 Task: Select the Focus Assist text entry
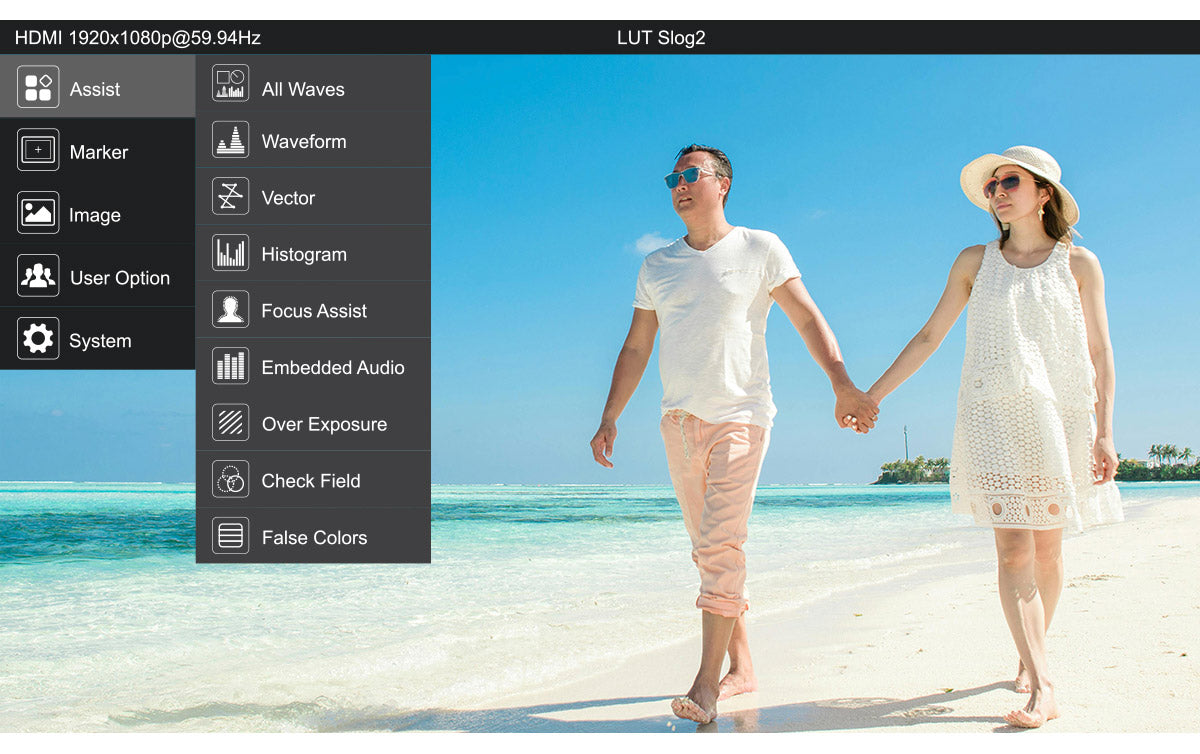pos(314,311)
